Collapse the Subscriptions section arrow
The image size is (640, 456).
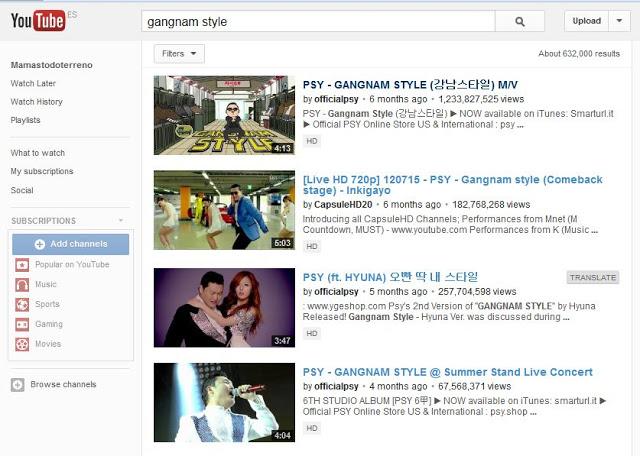(121, 220)
